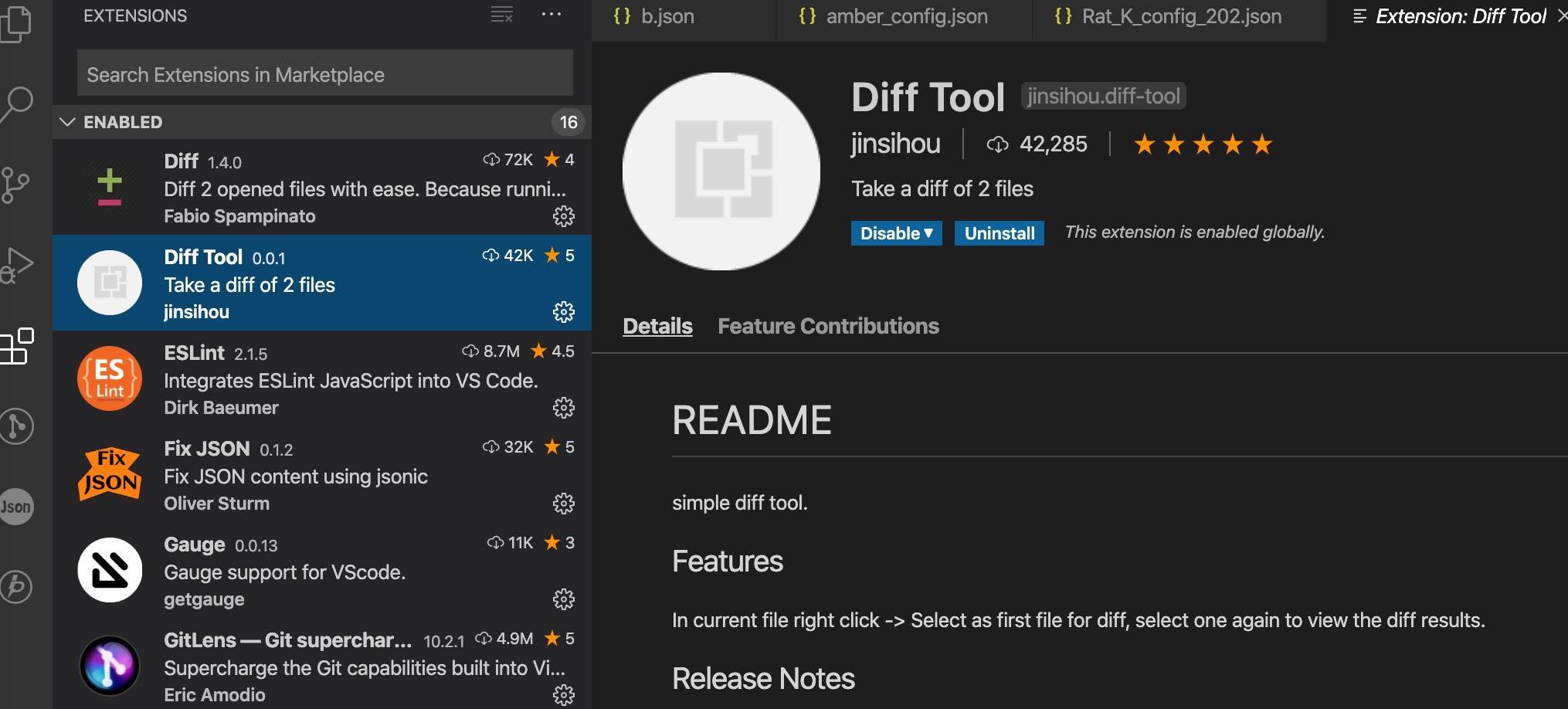The height and width of the screenshot is (709, 1568).
Task: Click the 'getgauge' author name
Action: click(204, 599)
